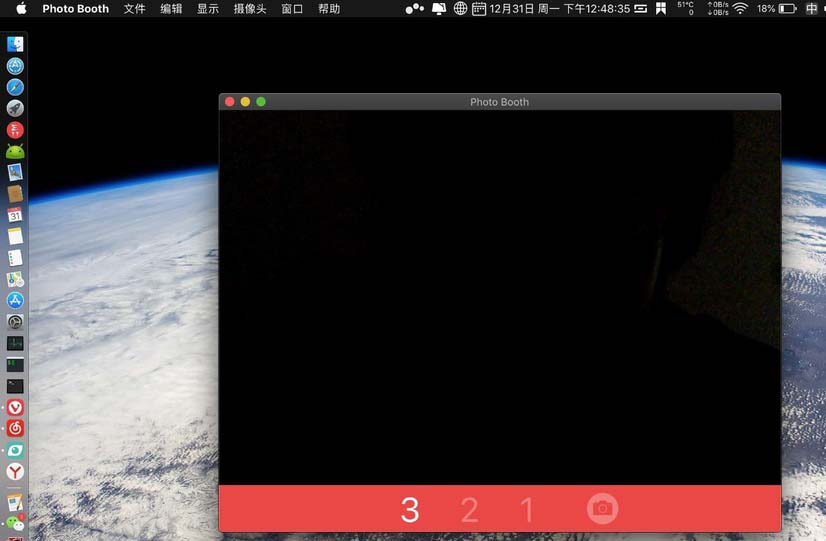Open the 显示 menu
The image size is (826, 541).
(x=208, y=9)
